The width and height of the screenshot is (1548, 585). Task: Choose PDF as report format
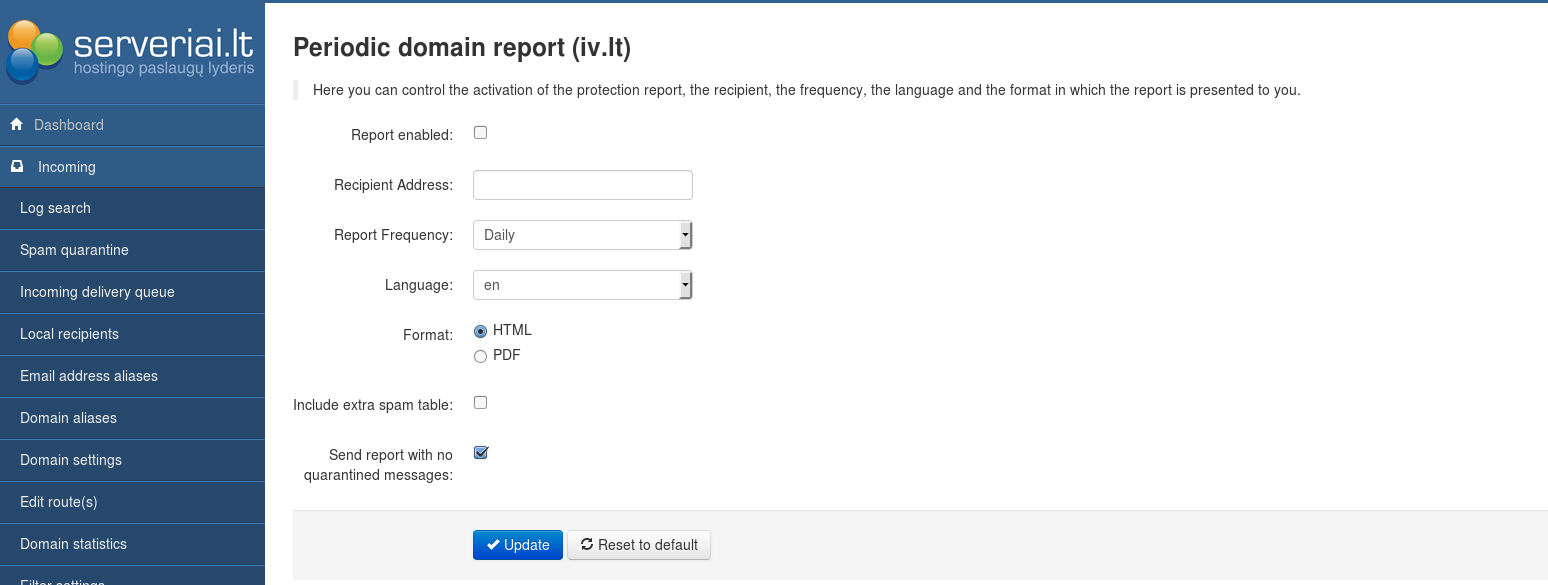(x=480, y=356)
